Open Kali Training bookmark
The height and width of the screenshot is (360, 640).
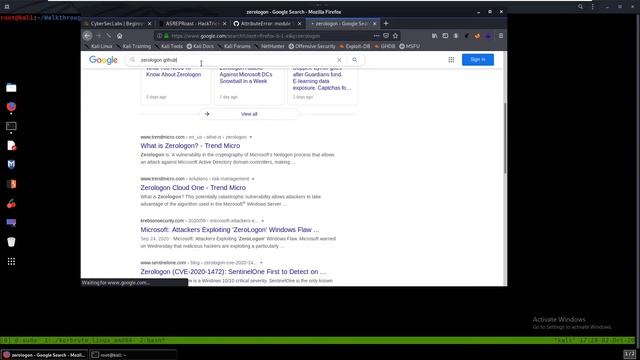[133, 46]
